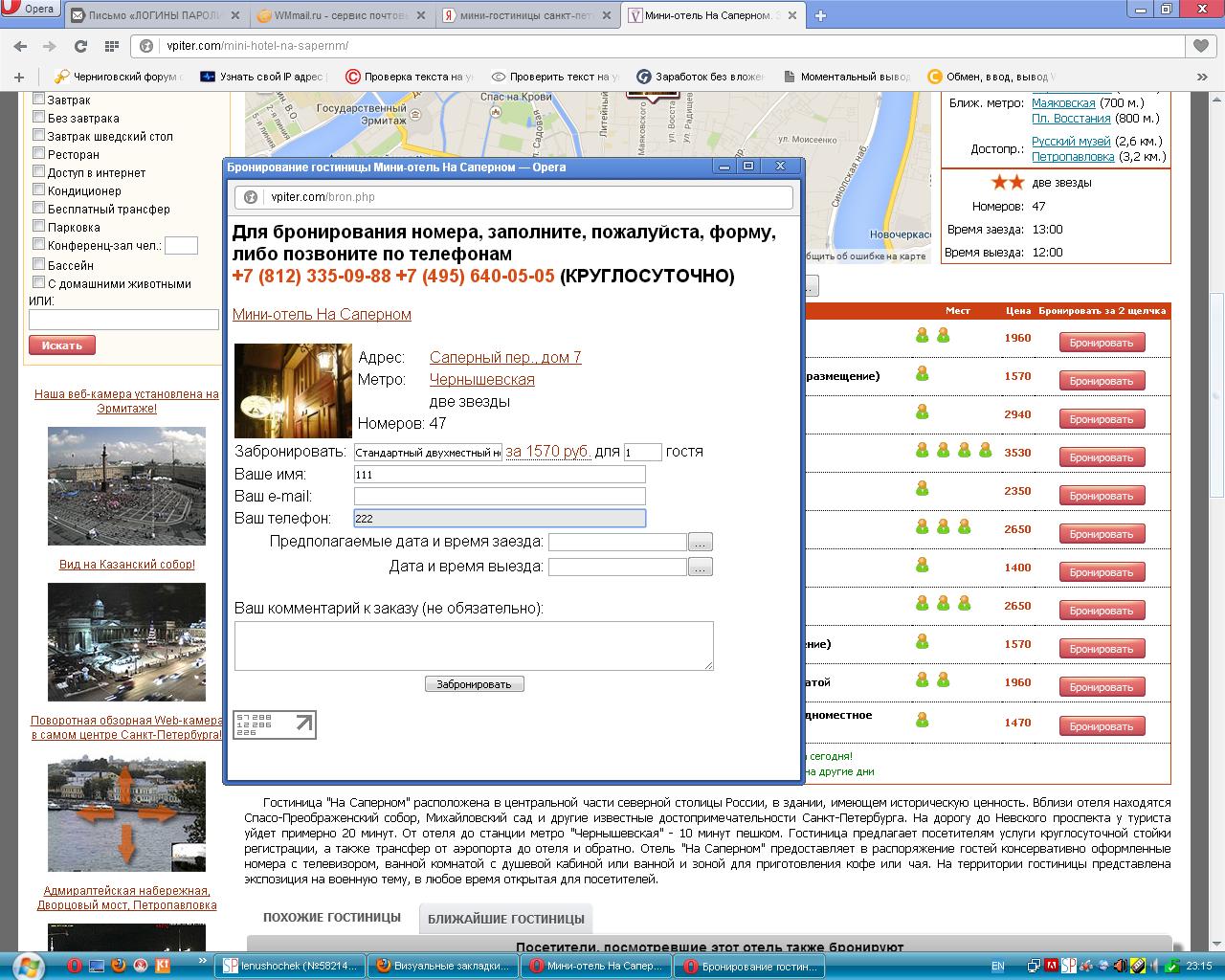1225x980 pixels.
Task: Click the ИЛИ search text field
Action: [x=123, y=320]
